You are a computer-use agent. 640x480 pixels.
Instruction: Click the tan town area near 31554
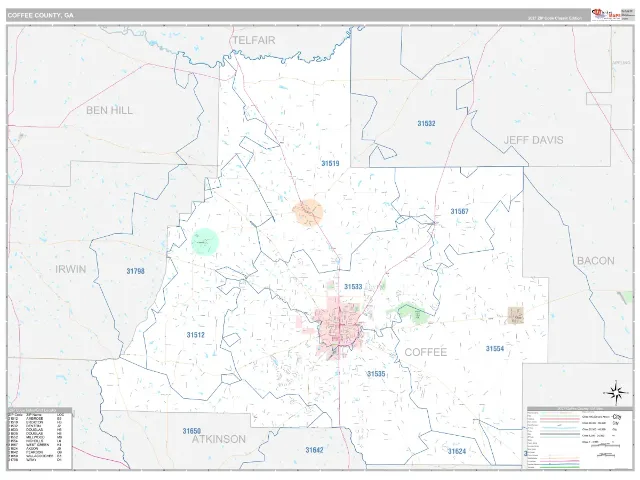pos(516,315)
